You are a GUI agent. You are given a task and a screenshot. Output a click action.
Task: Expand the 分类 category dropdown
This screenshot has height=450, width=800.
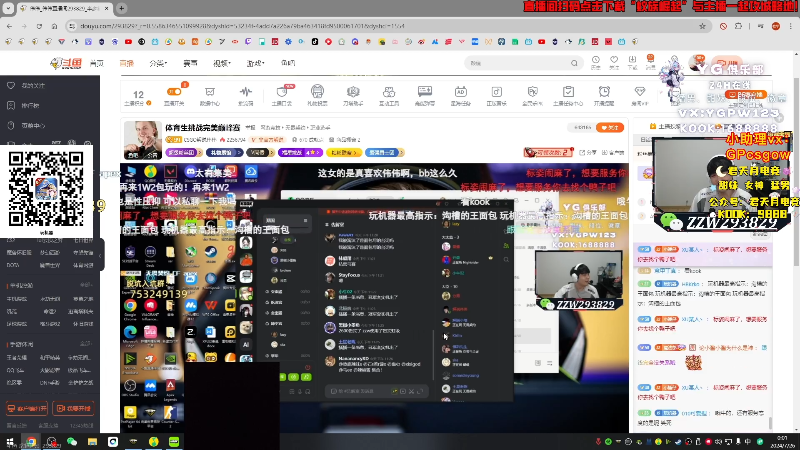tap(158, 63)
